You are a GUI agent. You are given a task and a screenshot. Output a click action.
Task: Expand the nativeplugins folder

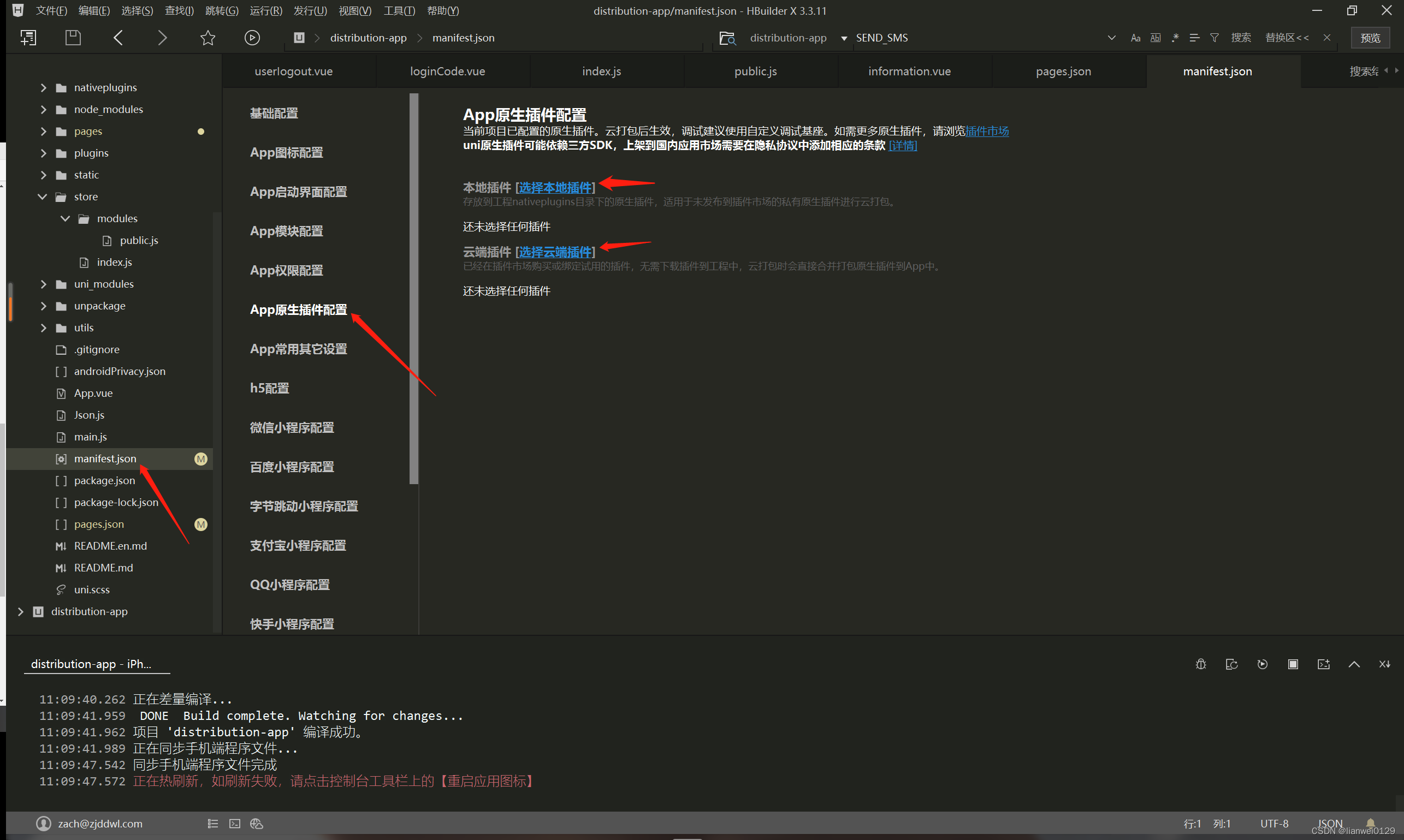coord(44,87)
